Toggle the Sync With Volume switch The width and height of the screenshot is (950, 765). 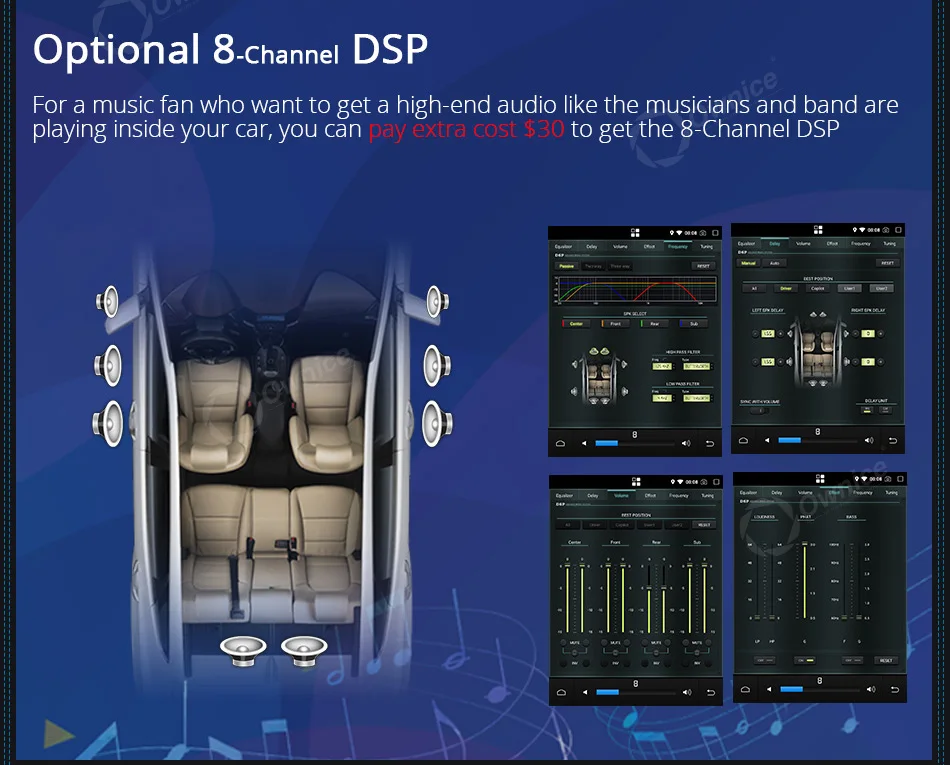coord(759,411)
